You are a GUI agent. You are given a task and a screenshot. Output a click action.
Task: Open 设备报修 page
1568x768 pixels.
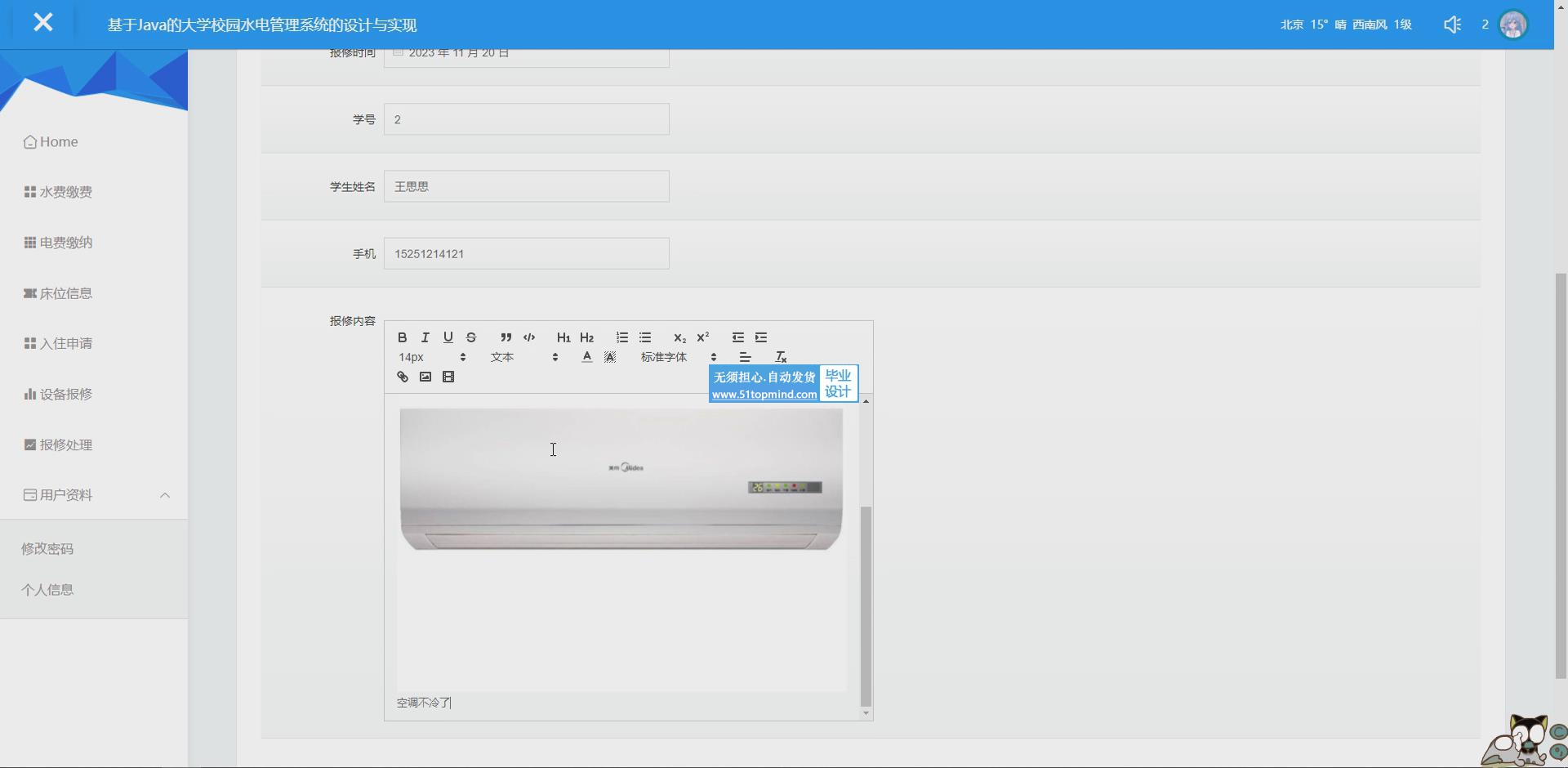[58, 394]
